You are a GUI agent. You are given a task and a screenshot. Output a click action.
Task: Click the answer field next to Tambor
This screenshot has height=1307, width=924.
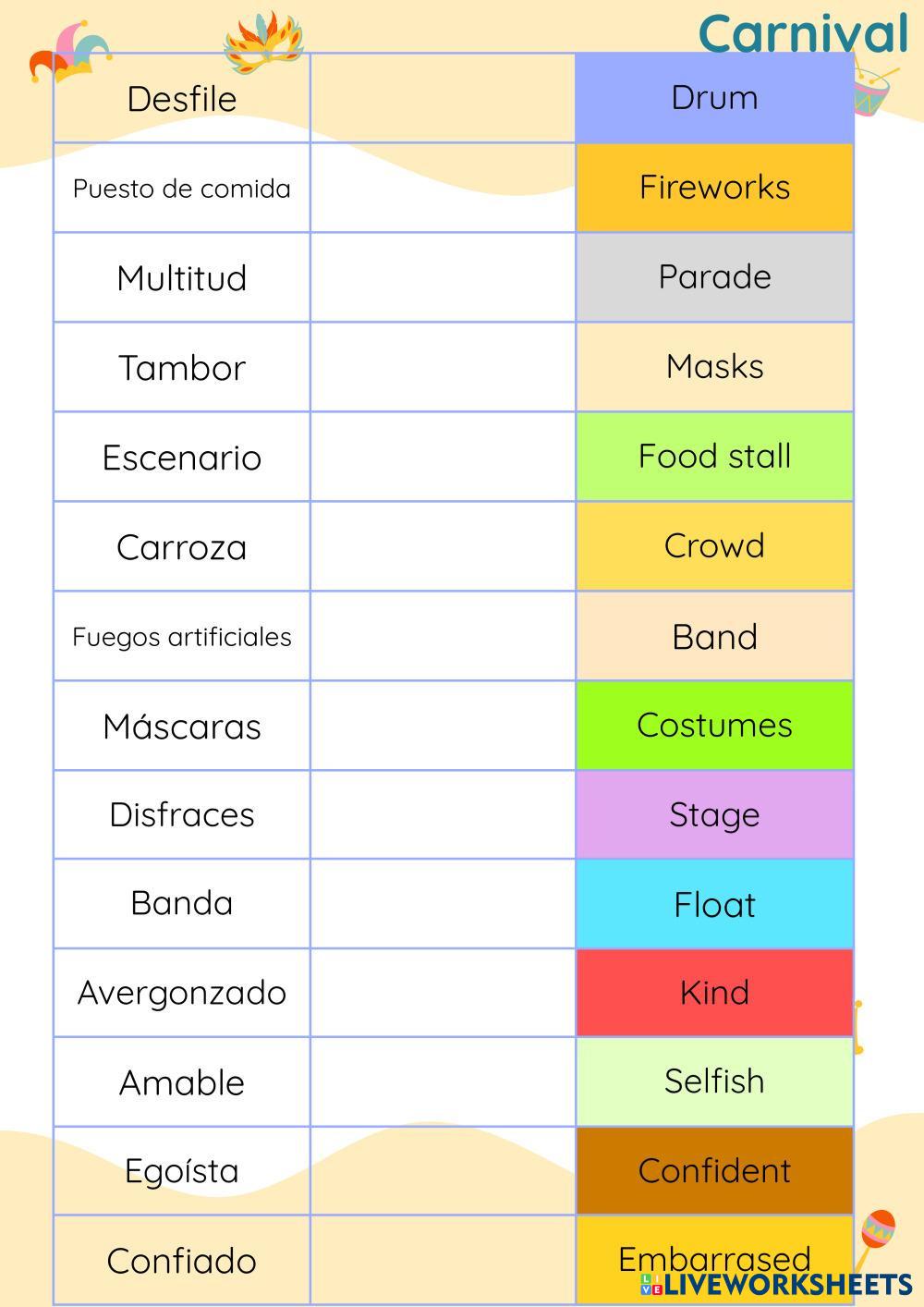click(443, 367)
